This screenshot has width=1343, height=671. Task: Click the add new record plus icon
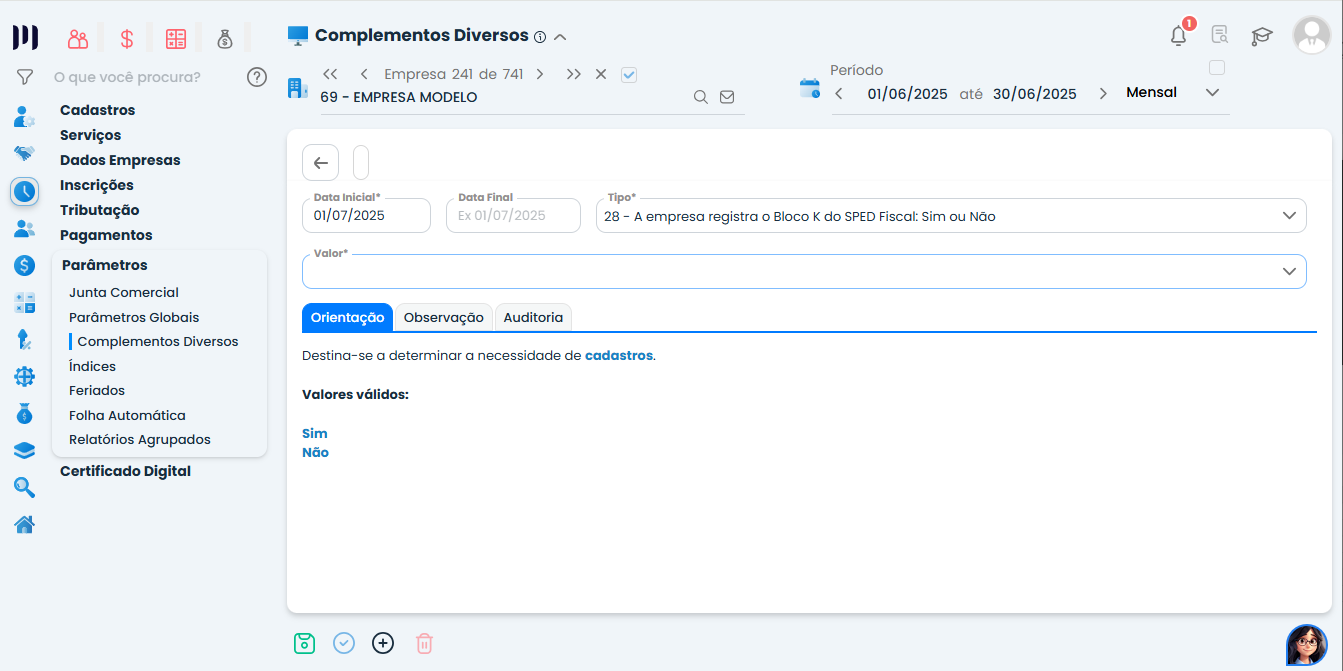(383, 643)
